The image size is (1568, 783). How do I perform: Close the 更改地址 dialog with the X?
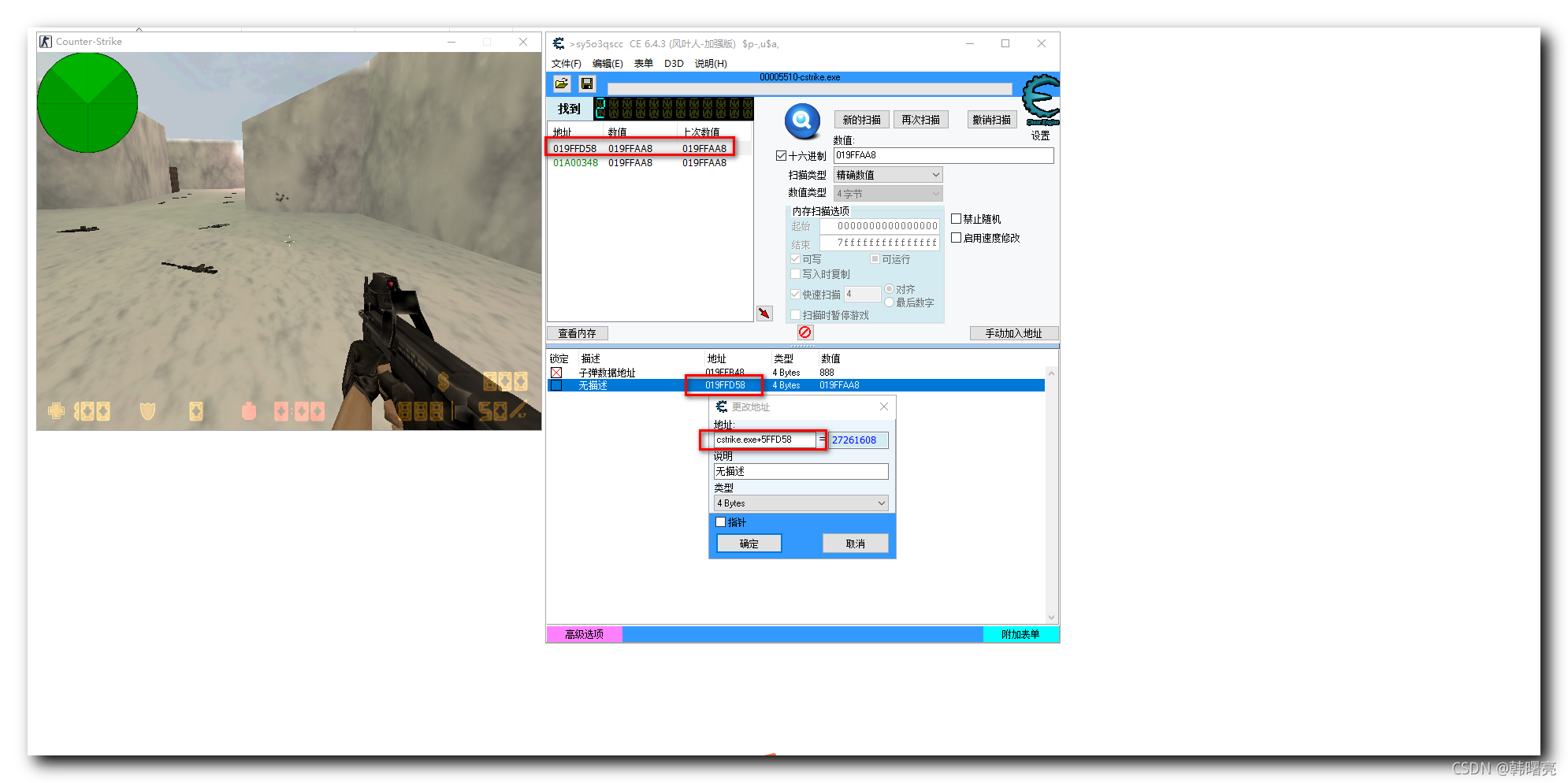point(884,406)
